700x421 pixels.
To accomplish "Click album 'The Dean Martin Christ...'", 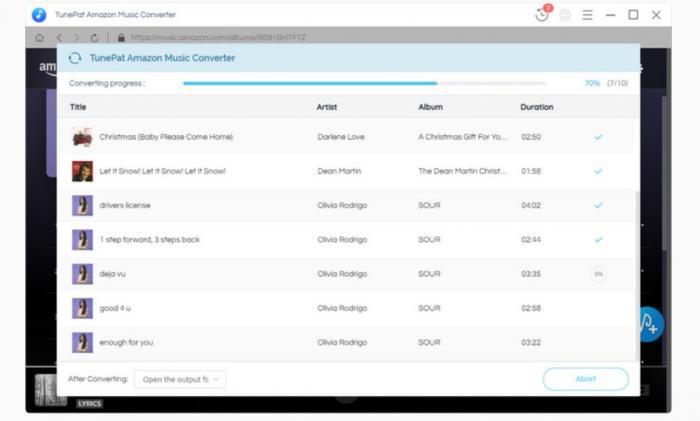I will (462, 171).
